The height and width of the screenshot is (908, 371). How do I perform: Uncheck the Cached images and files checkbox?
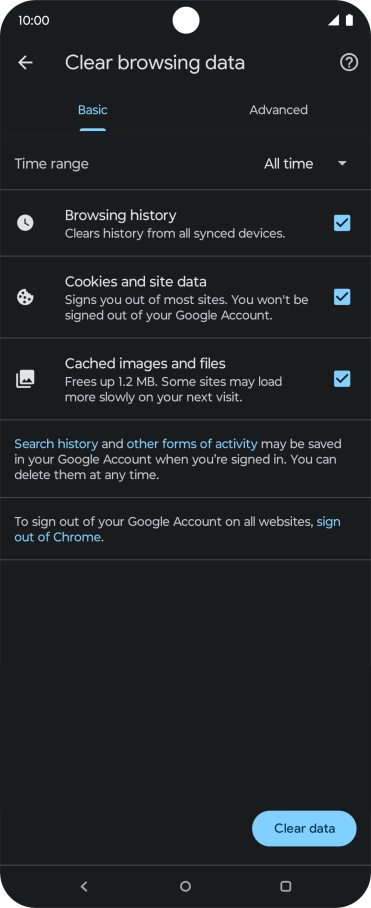(x=342, y=379)
